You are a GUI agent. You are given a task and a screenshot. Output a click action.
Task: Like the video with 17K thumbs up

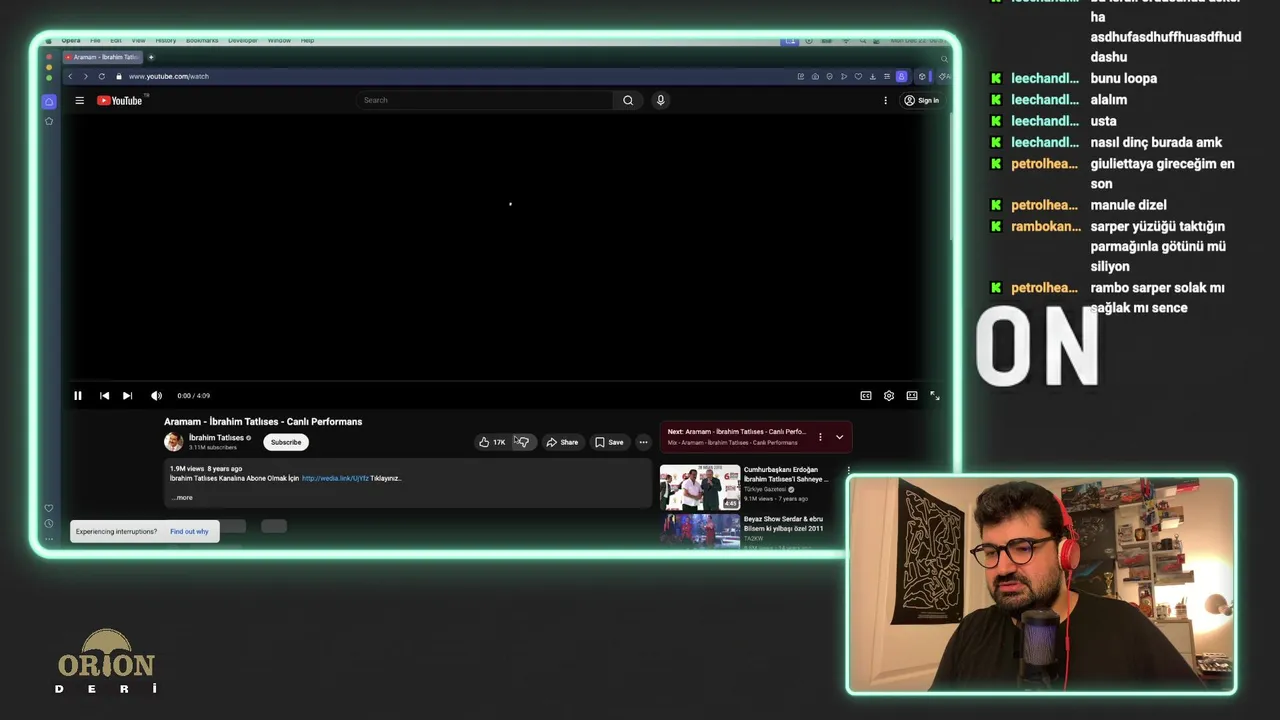[x=492, y=442]
